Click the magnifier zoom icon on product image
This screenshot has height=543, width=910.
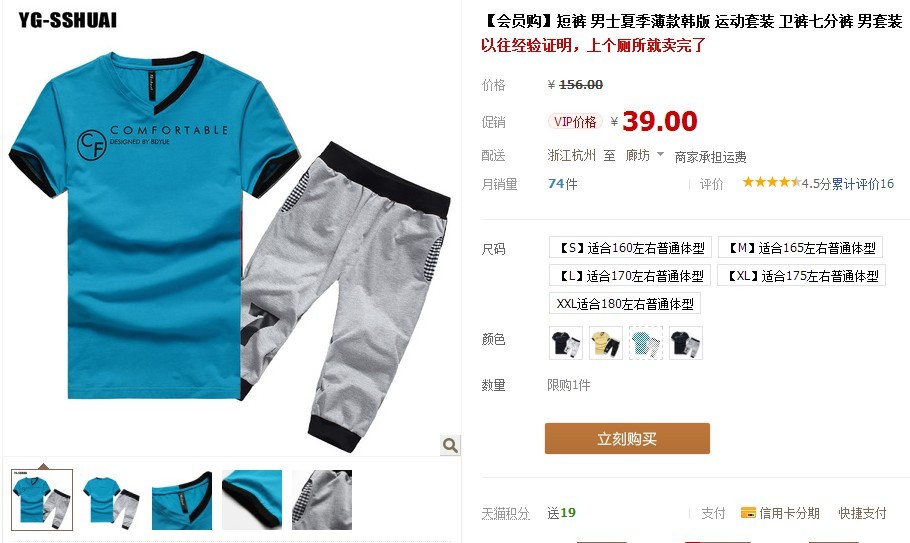click(x=450, y=445)
